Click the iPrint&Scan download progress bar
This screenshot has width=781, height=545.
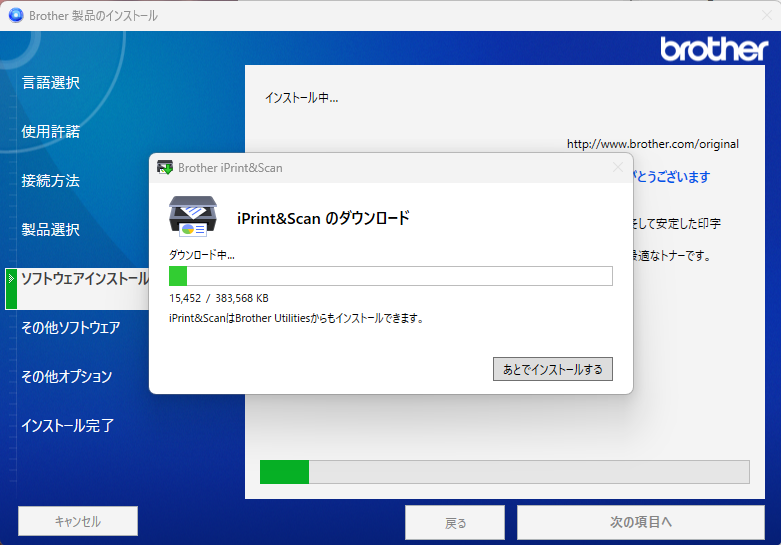(390, 276)
